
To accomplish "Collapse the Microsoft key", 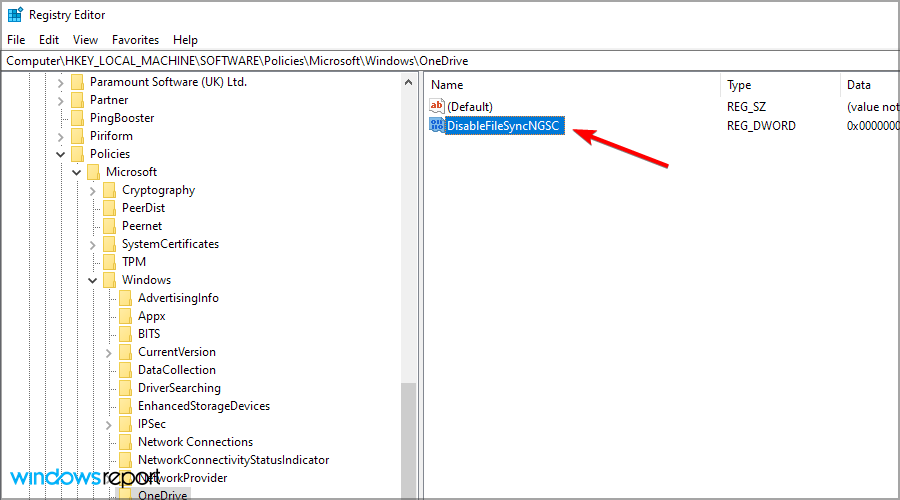I will [76, 172].
